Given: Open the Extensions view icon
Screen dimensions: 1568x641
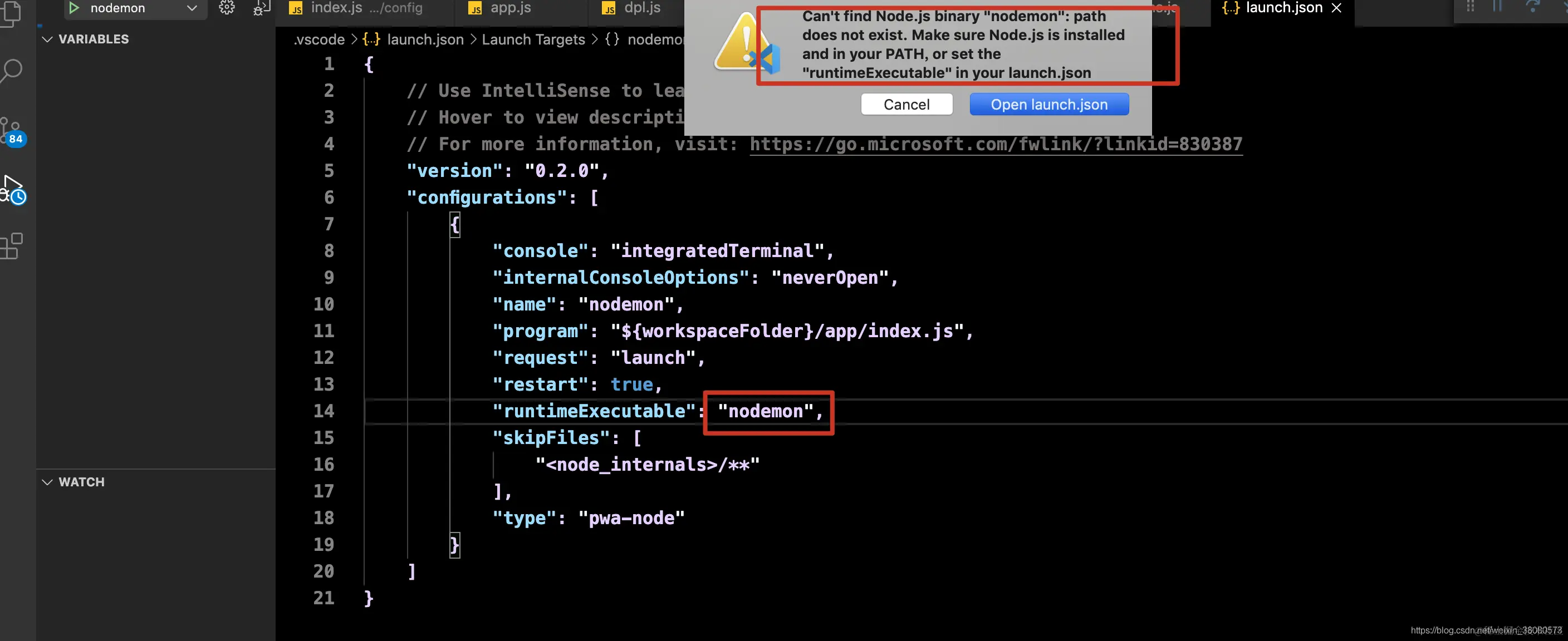Looking at the screenshot, I should (12, 246).
